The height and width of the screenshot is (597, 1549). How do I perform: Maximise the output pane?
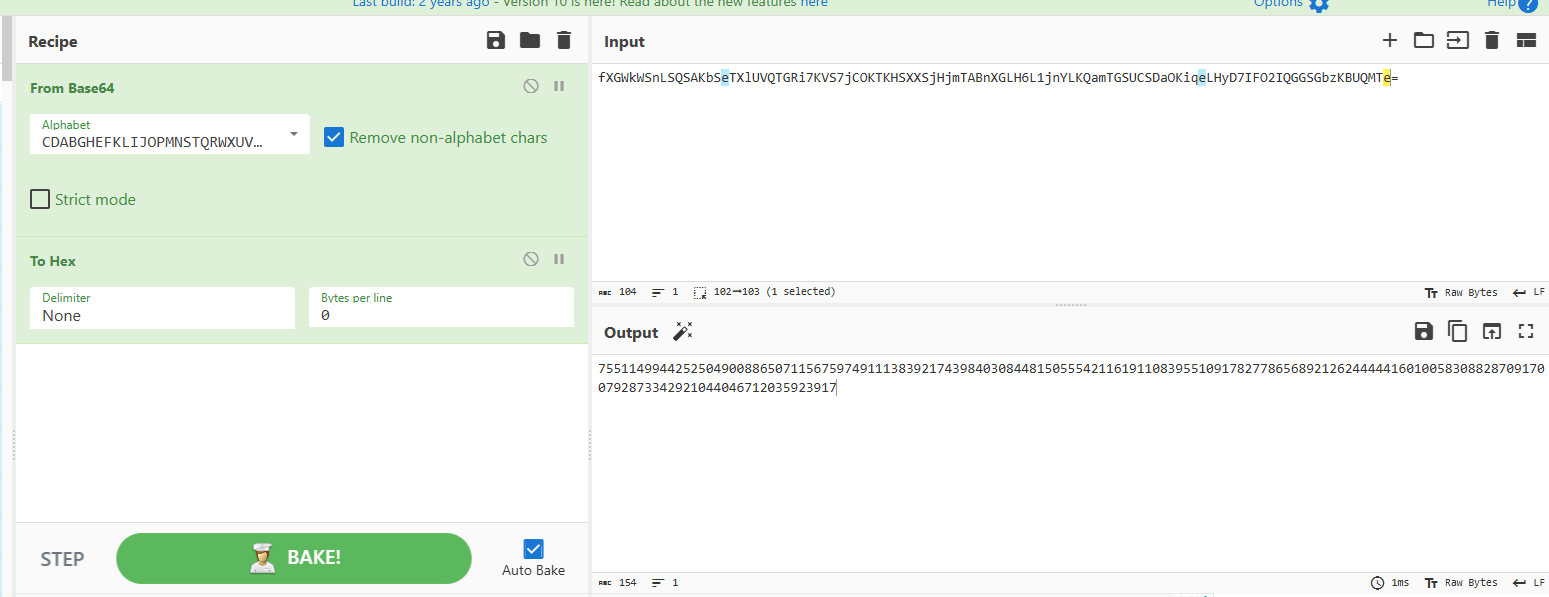[x=1526, y=331]
